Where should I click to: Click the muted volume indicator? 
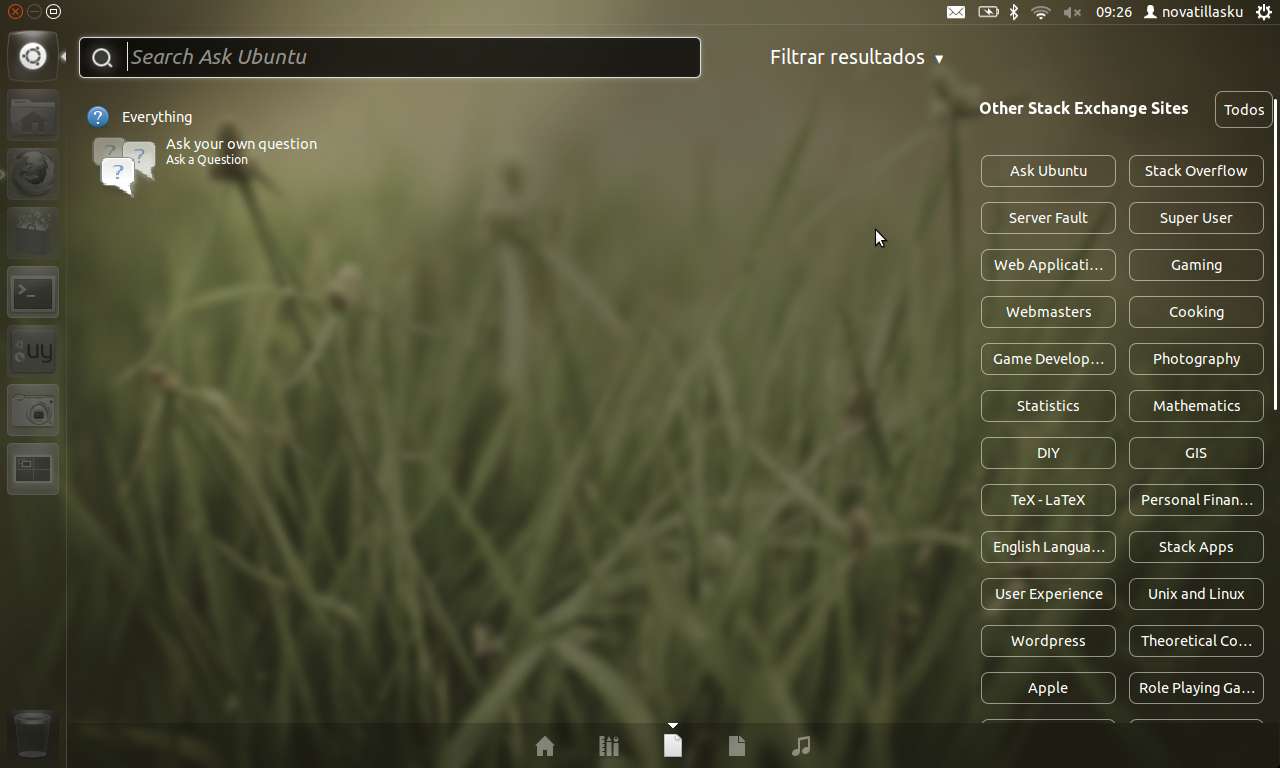coord(1073,12)
